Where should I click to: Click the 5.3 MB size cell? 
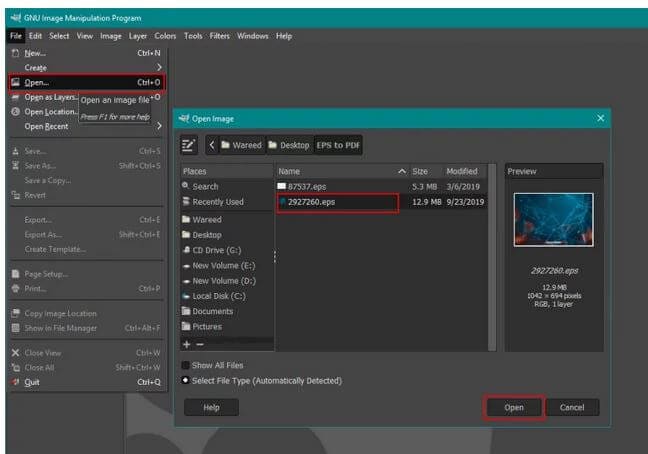point(424,186)
